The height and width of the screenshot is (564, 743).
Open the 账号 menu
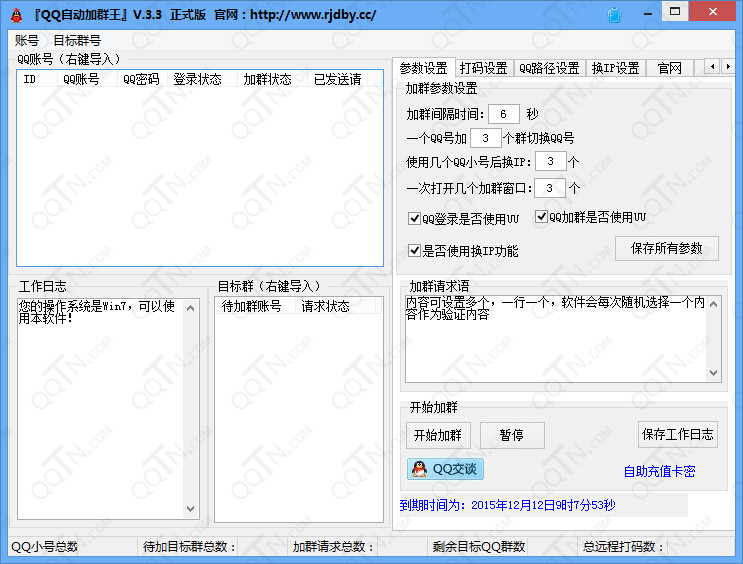pyautogui.click(x=27, y=41)
